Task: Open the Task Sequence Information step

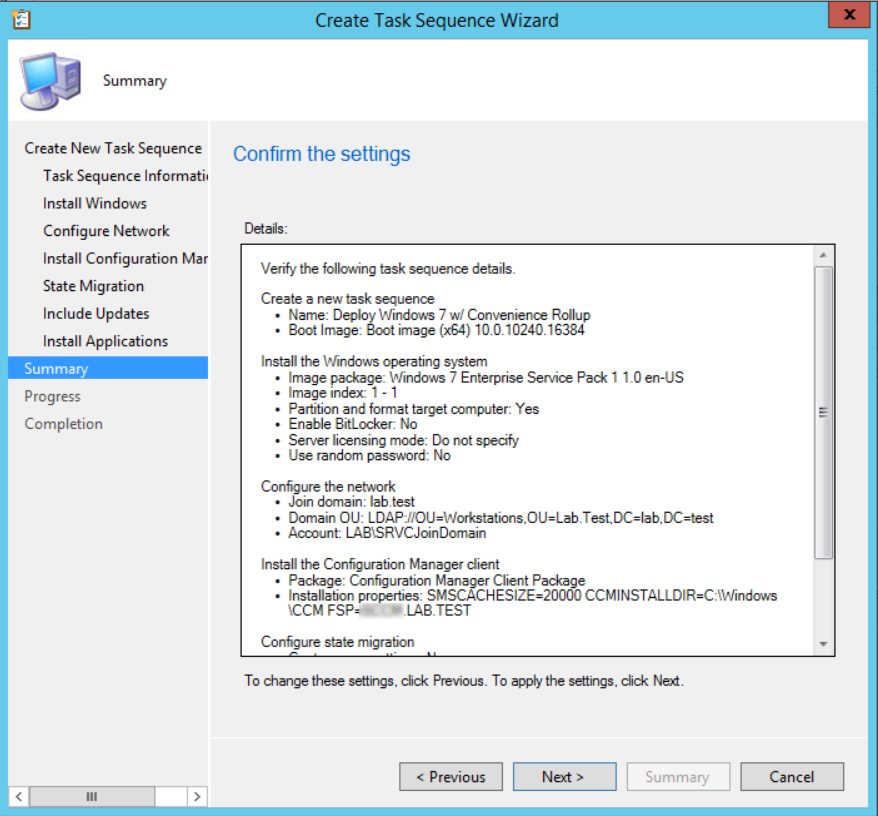Action: (x=125, y=176)
